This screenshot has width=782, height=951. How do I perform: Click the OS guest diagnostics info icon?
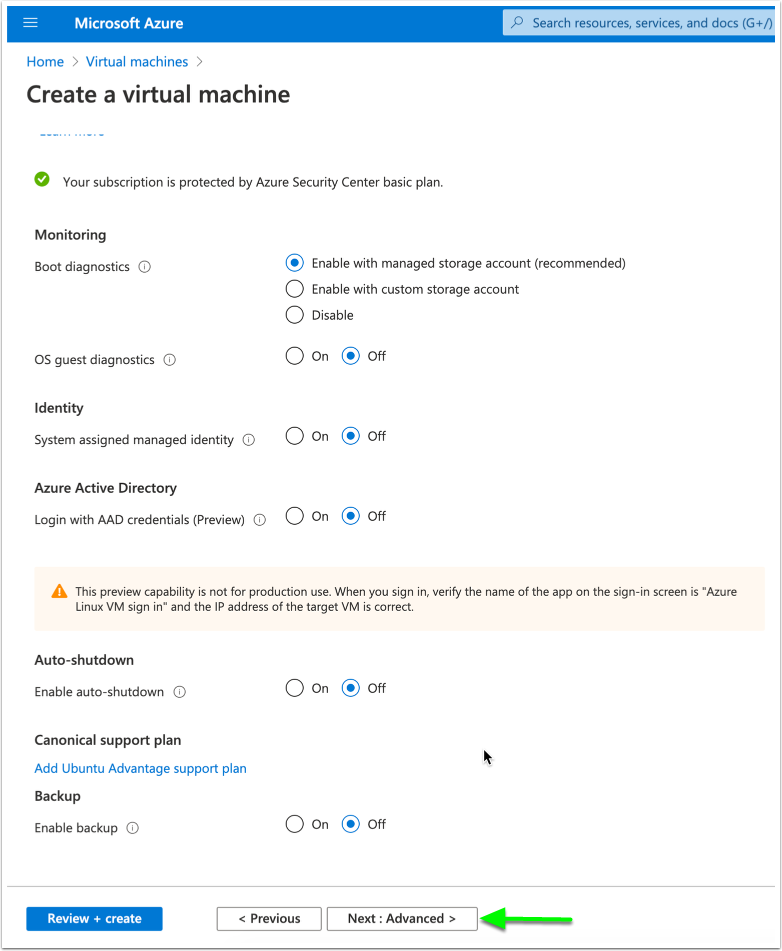[x=169, y=360]
